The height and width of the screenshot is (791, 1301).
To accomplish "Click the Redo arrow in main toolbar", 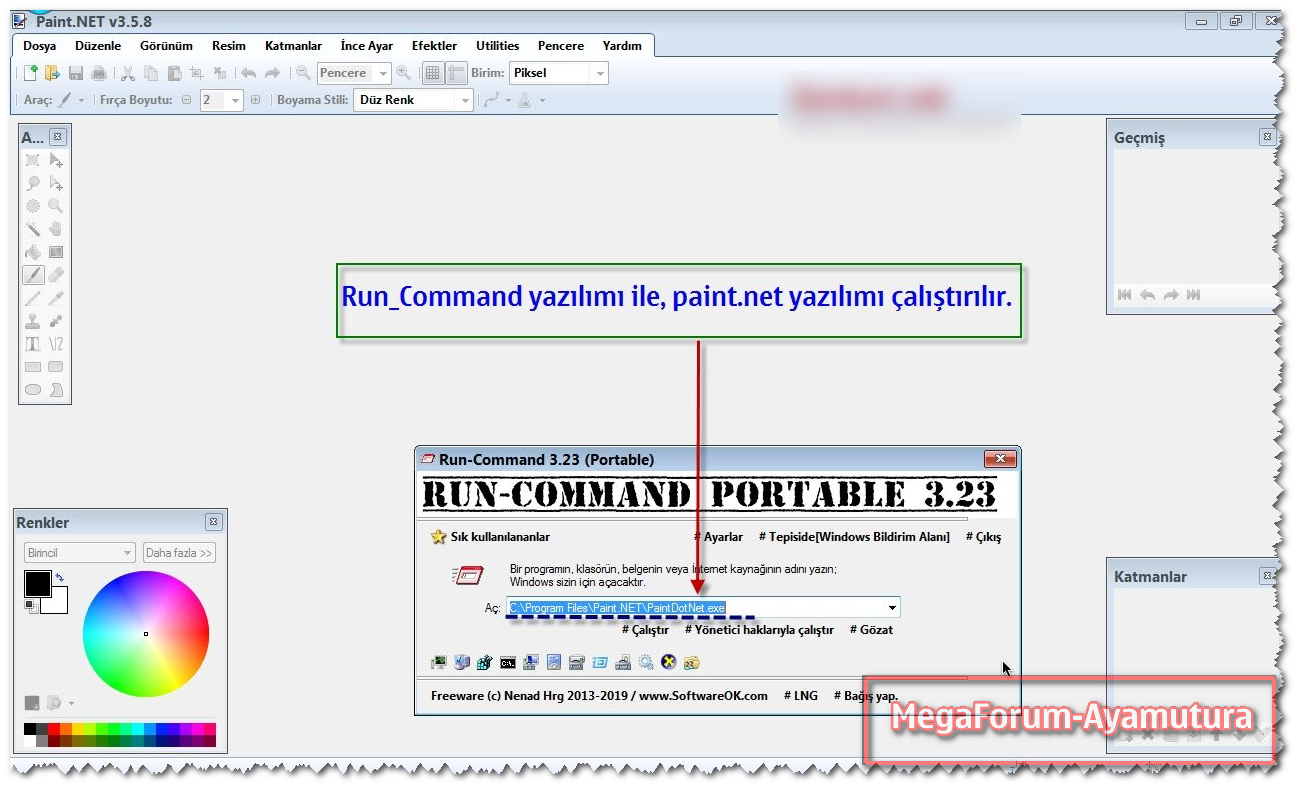I will (272, 73).
